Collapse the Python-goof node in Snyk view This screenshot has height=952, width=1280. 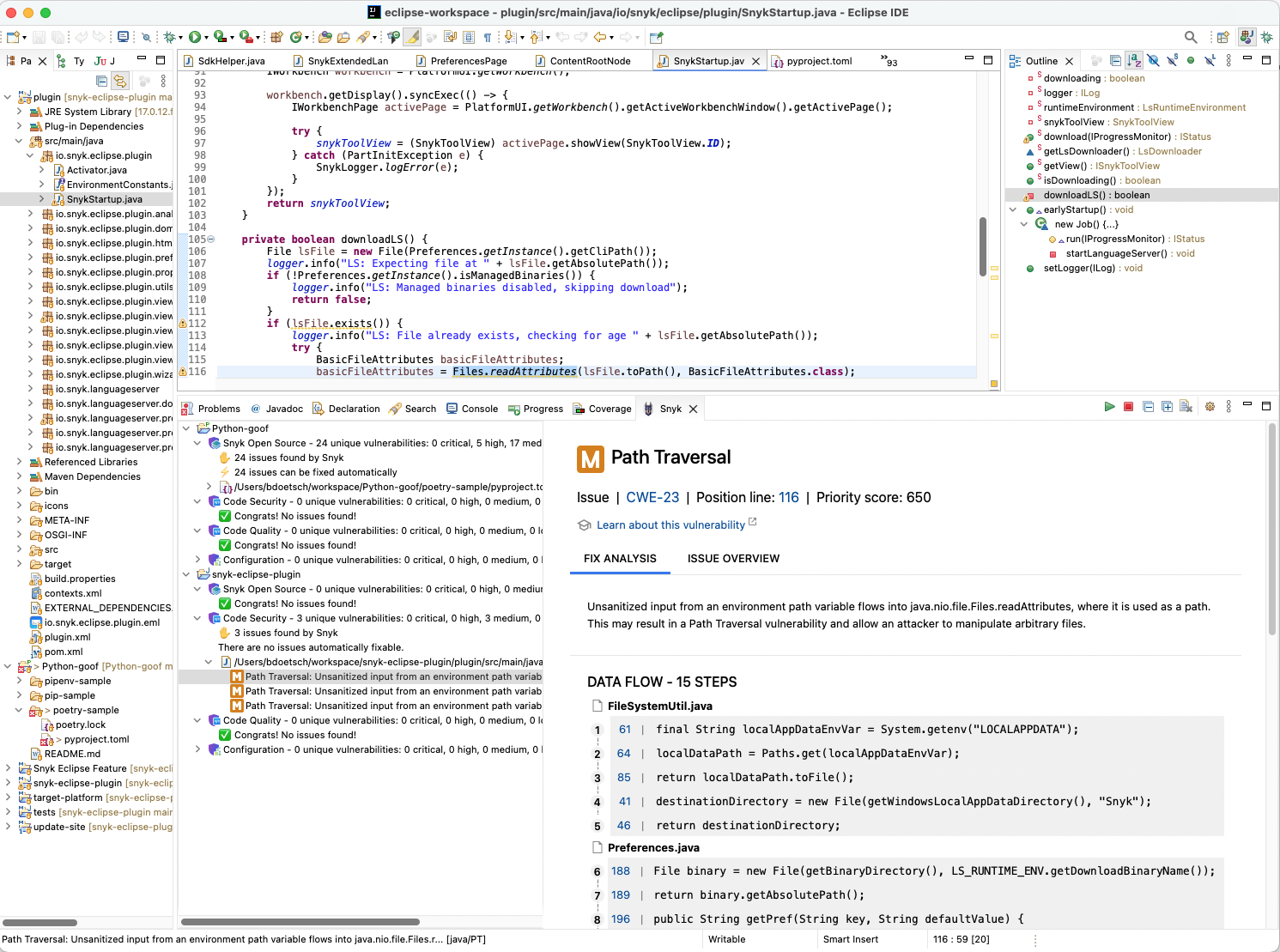pos(186,428)
